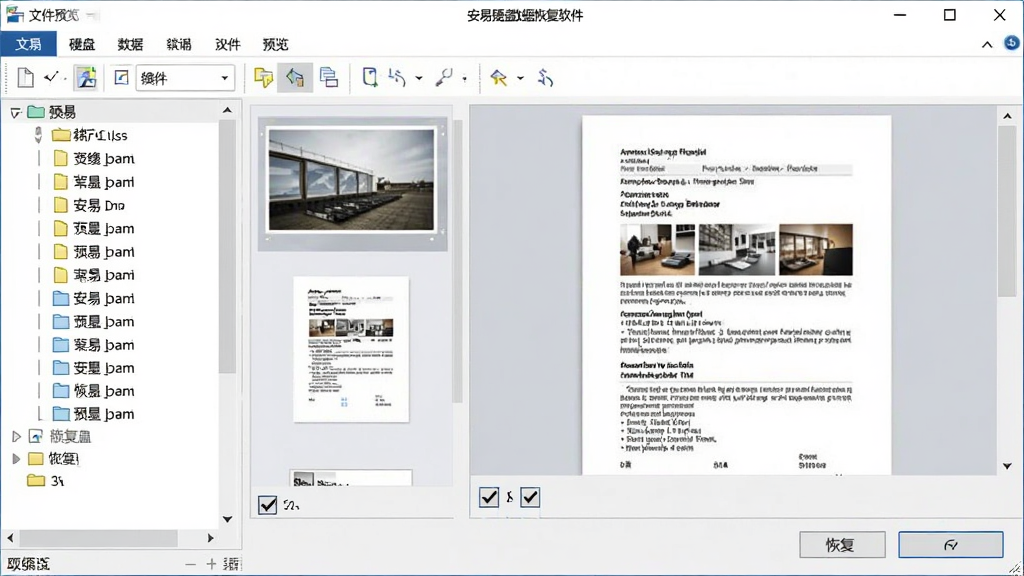This screenshot has width=1024, height=576.
Task: Click the zoom out minus icon below the tree
Action: click(x=190, y=564)
